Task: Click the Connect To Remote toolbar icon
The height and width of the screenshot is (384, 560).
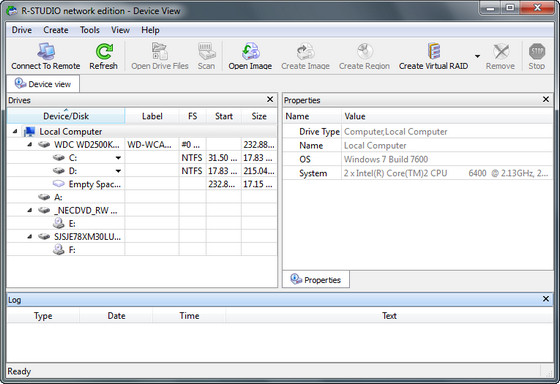Action: pyautogui.click(x=46, y=51)
